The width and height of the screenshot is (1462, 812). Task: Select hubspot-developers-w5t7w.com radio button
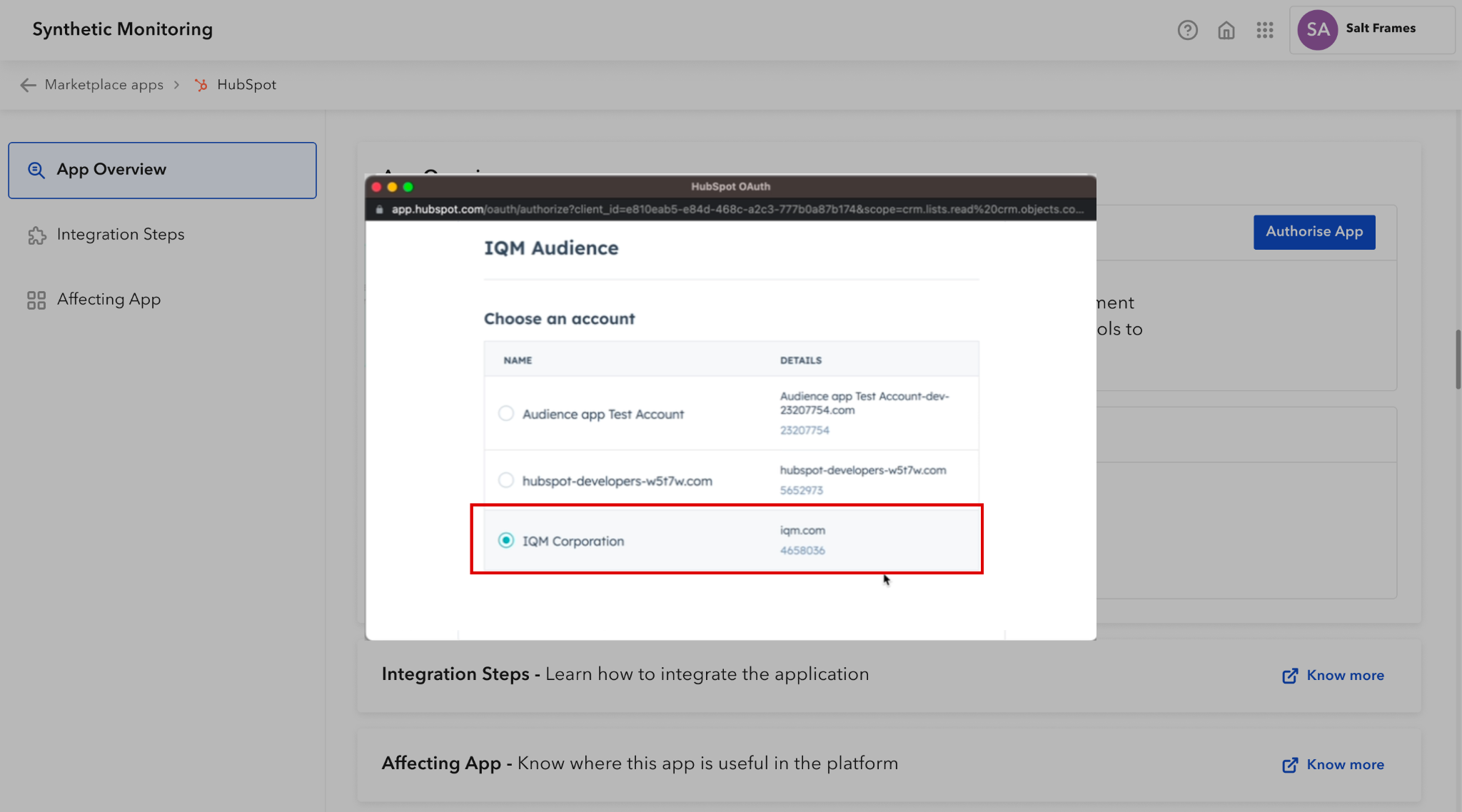[505, 480]
